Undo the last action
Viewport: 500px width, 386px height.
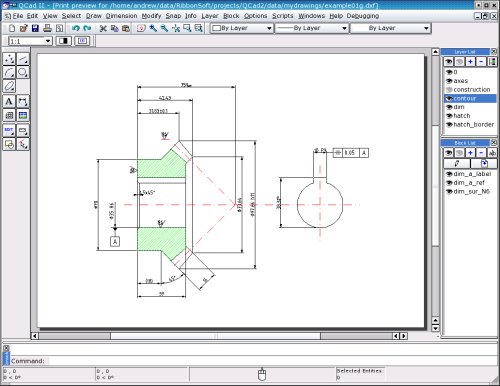coord(76,28)
